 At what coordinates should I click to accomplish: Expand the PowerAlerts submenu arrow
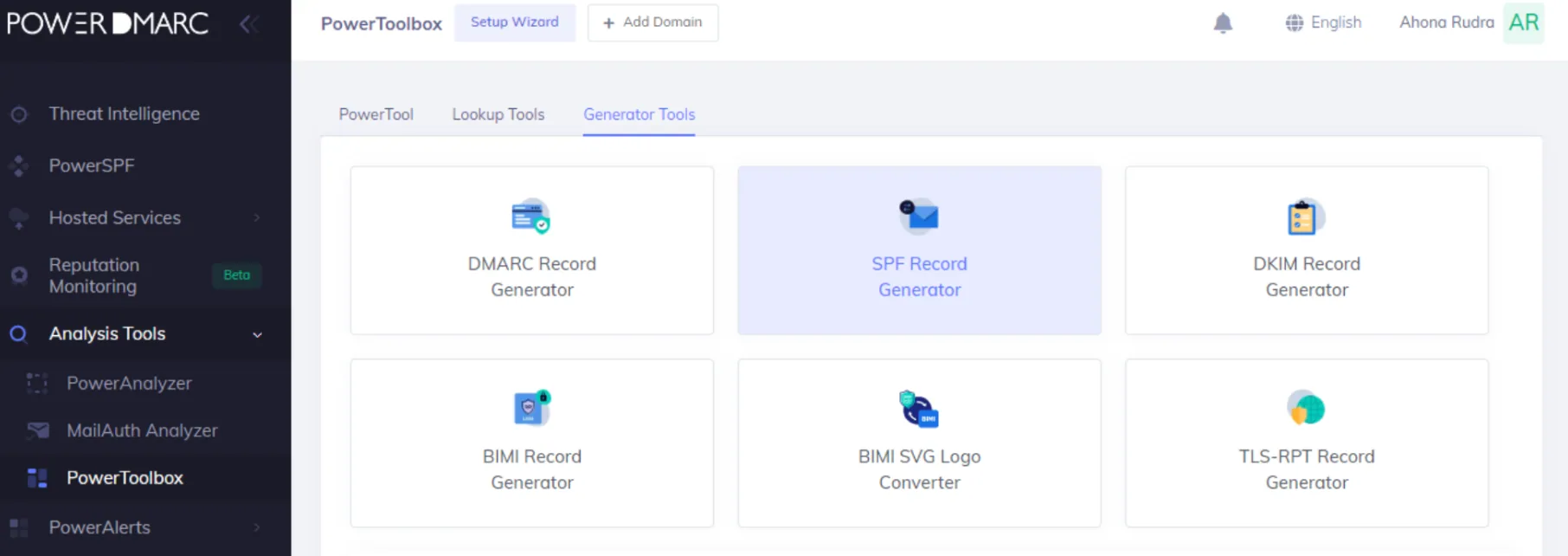pos(257,527)
